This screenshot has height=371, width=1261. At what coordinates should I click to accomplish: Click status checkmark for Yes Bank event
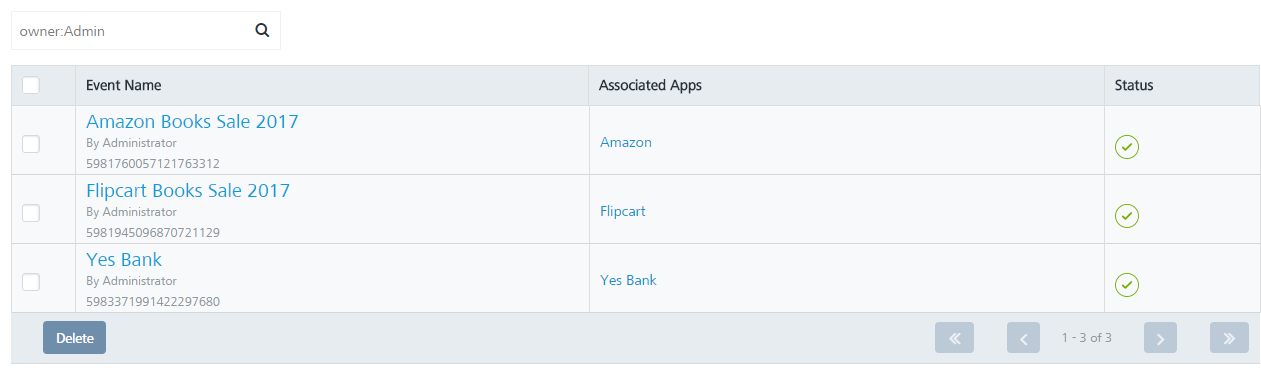pyautogui.click(x=1127, y=285)
